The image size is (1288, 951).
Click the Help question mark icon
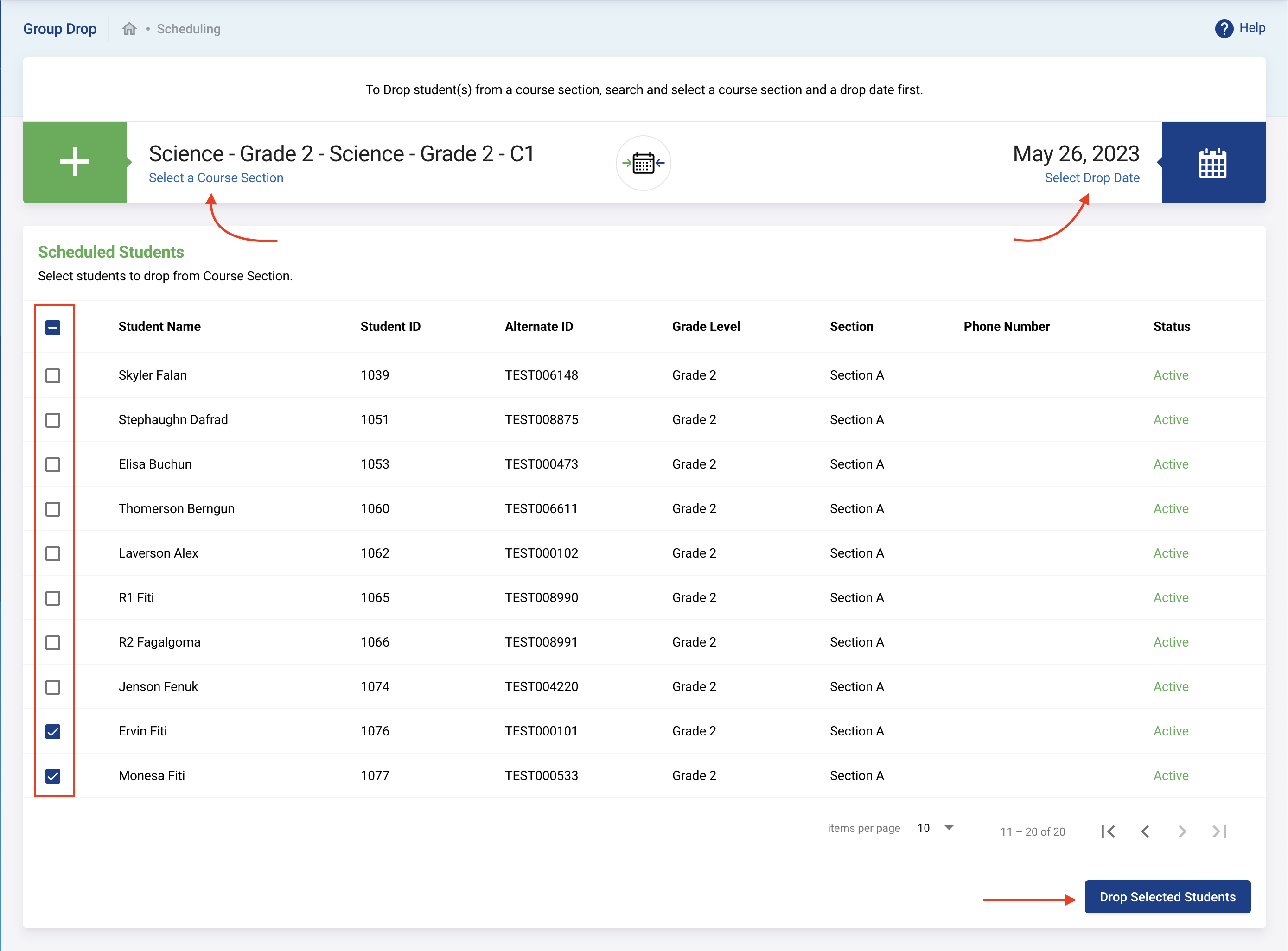(x=1224, y=28)
